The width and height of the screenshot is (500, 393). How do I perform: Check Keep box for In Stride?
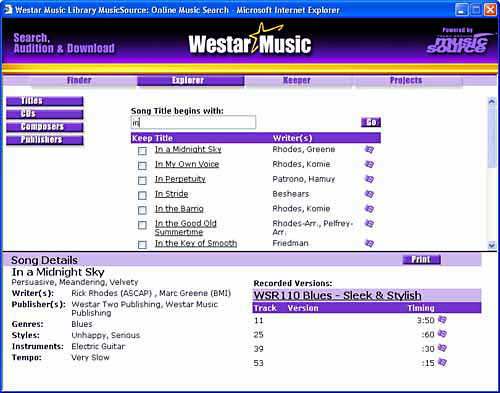142,195
